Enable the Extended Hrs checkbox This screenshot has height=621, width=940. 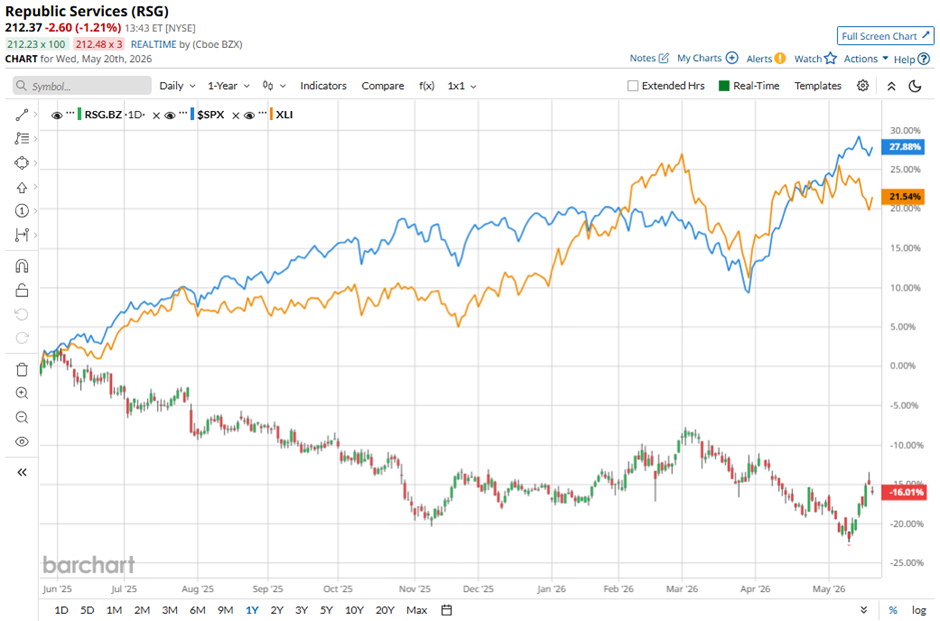point(632,86)
